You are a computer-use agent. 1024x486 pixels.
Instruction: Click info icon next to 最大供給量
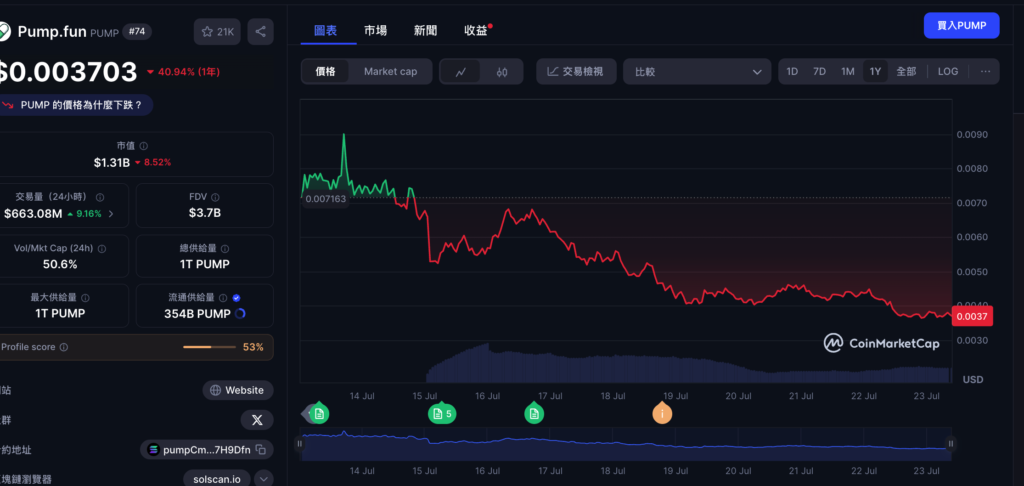pos(86,298)
